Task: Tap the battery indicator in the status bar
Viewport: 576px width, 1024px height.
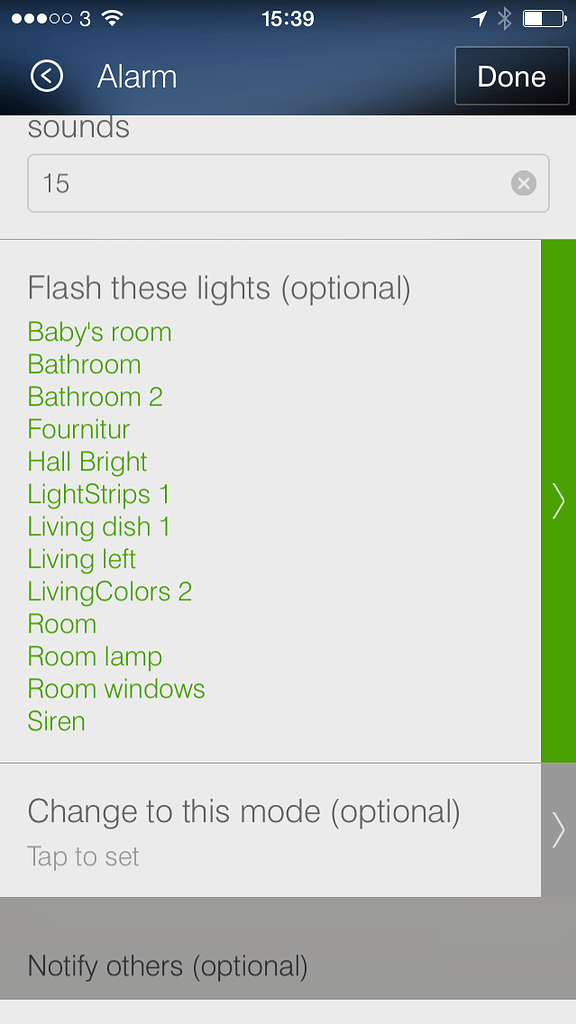Action: pos(545,15)
